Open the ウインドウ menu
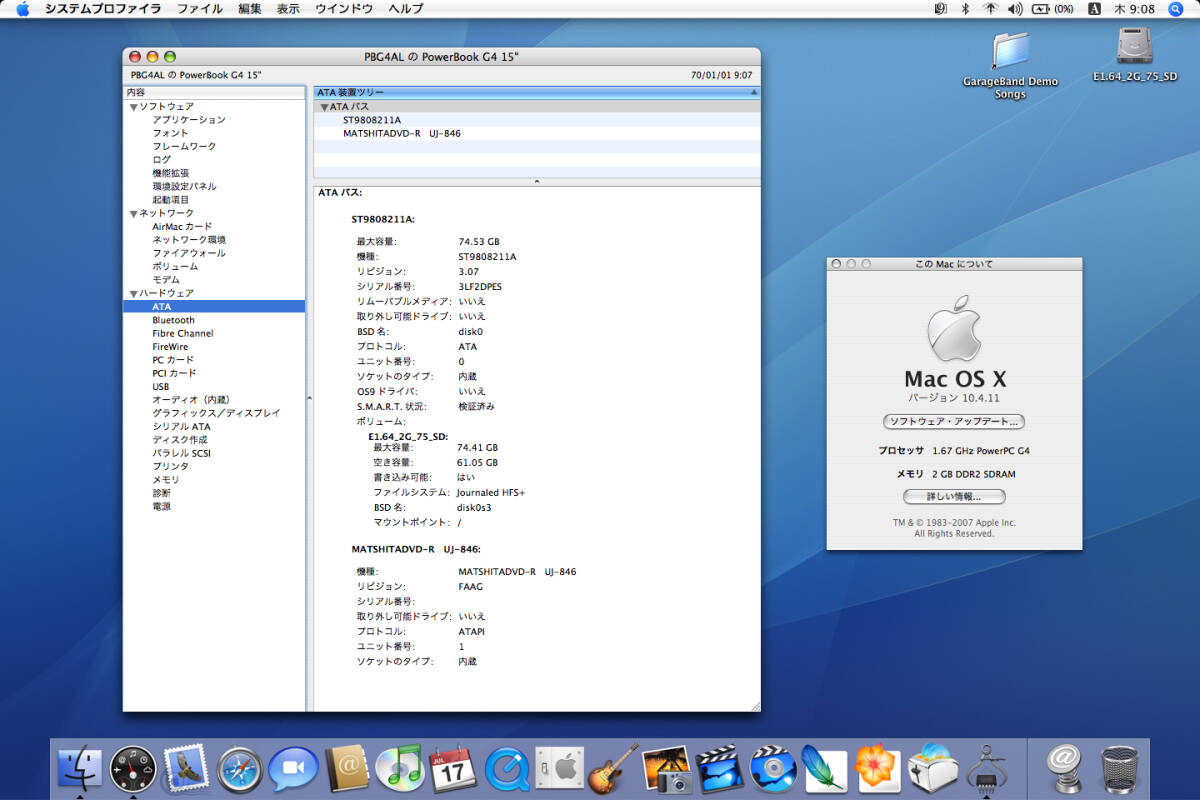Viewport: 1200px width, 800px height. (x=344, y=9)
